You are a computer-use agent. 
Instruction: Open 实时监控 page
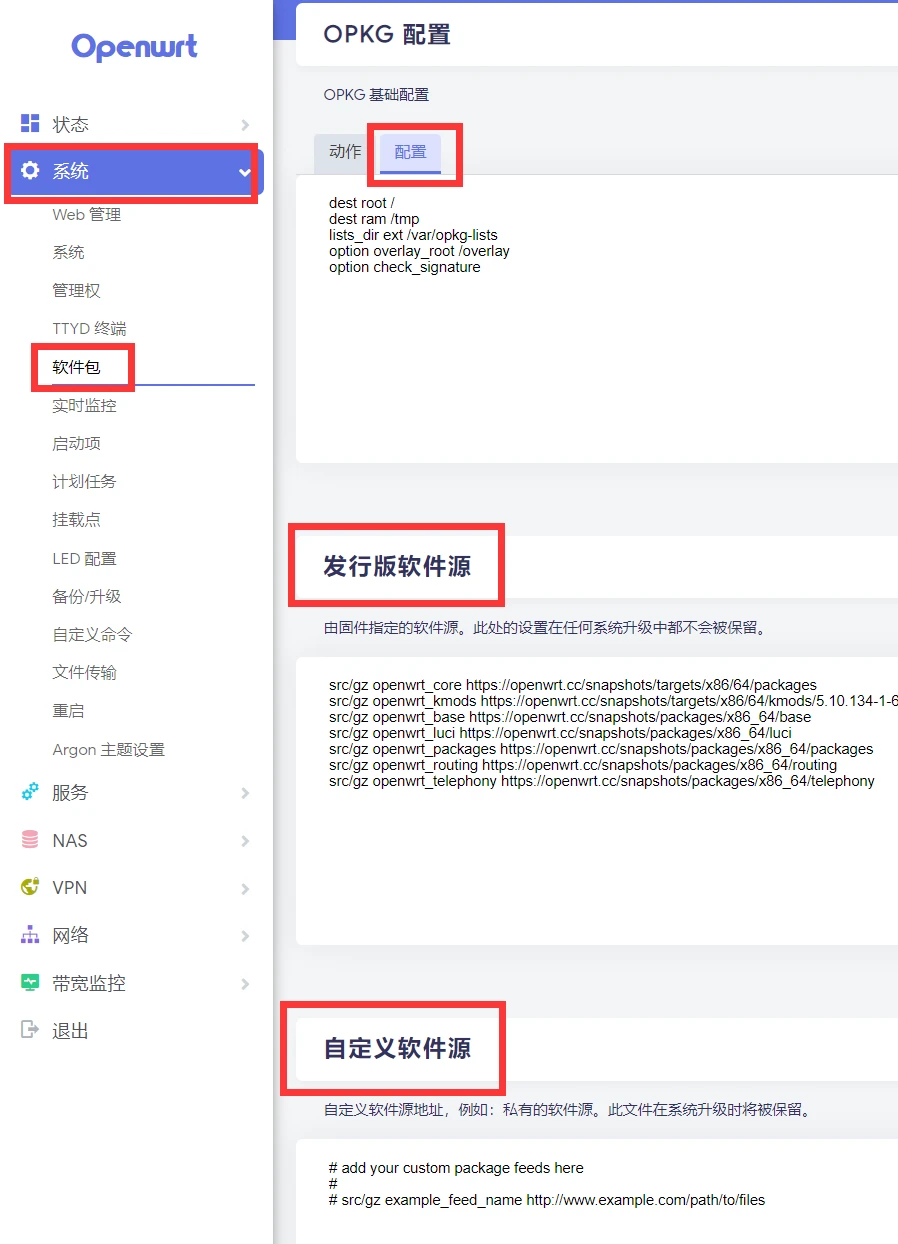(84, 405)
